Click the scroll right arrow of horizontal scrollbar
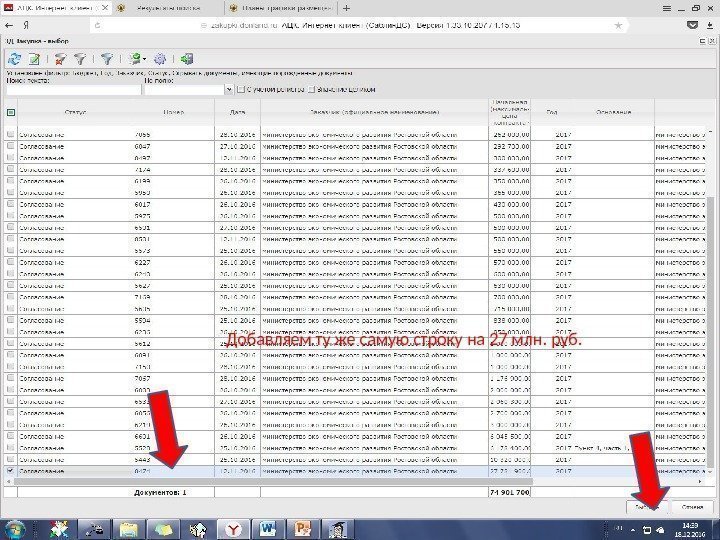The image size is (720, 540). (700, 481)
